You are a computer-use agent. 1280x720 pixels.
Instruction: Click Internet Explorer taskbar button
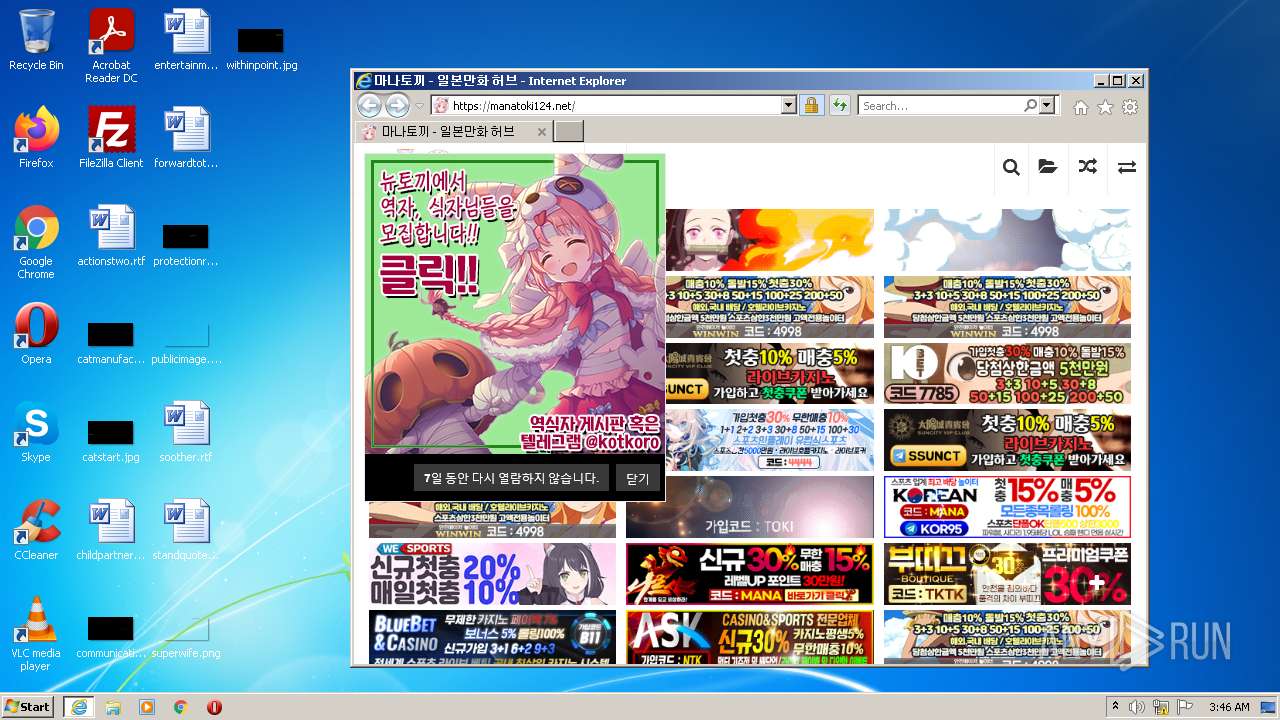78,707
